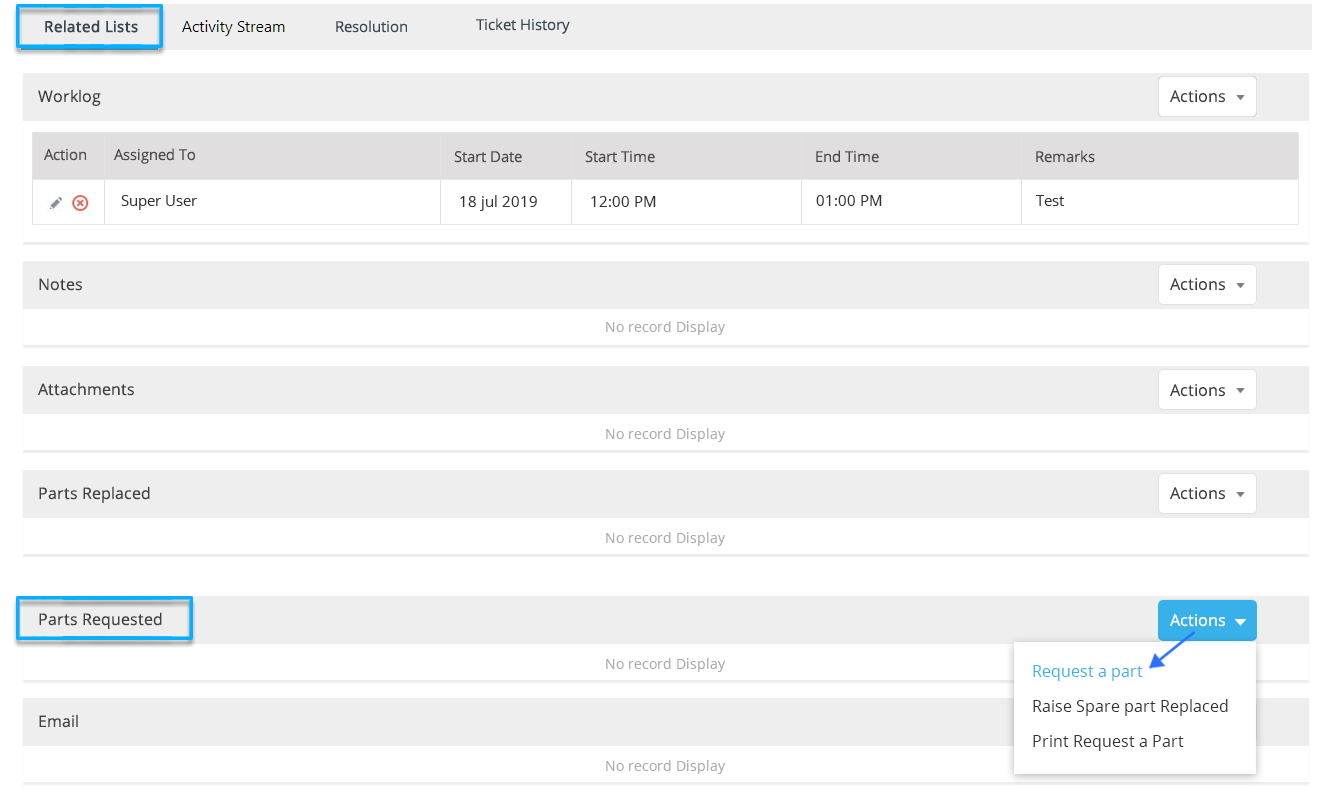Image resolution: width=1327 pixels, height=796 pixels.
Task: Delete the Super User worklog entry
Action: coord(80,203)
